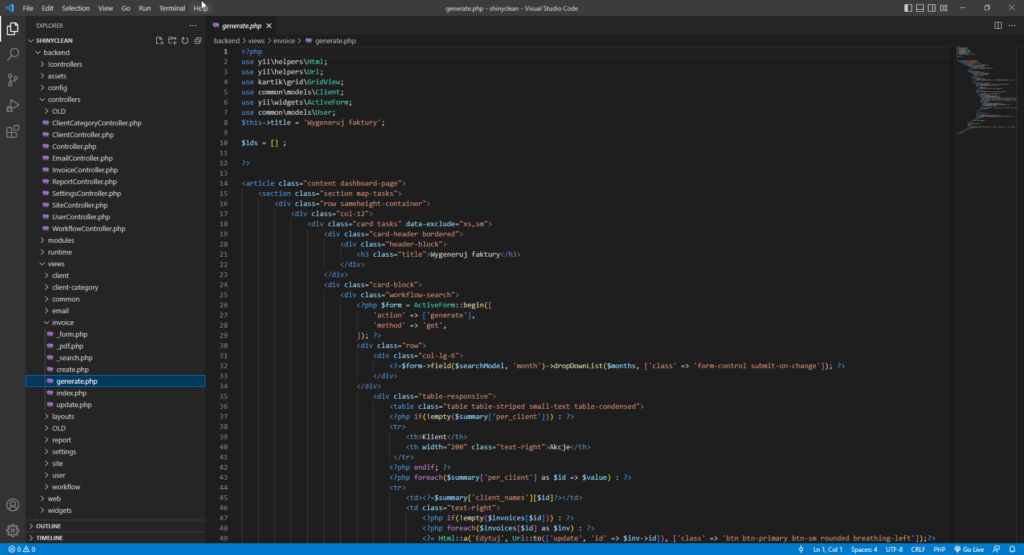Screen dimensions: 1024x555
Task: Open the Selection menu
Action: [x=76, y=8]
